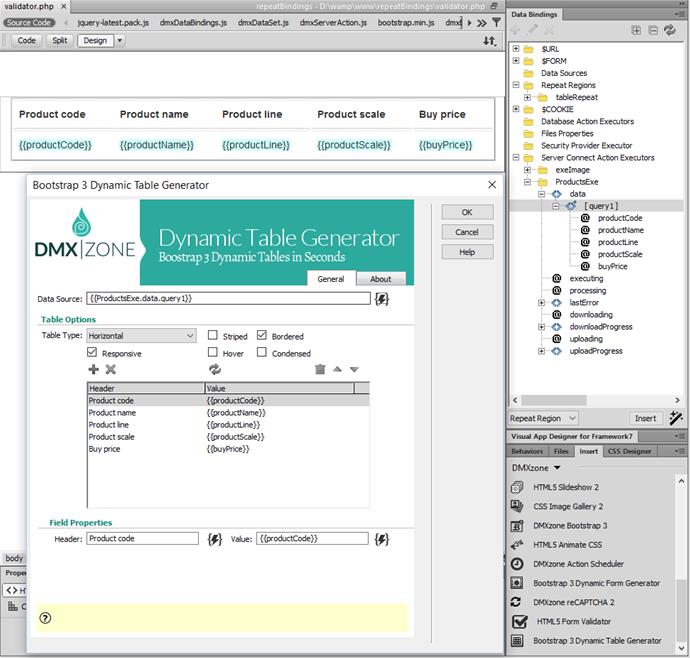The width and height of the screenshot is (690, 658).
Task: Enable the Striped checkbox
Action: [x=213, y=335]
